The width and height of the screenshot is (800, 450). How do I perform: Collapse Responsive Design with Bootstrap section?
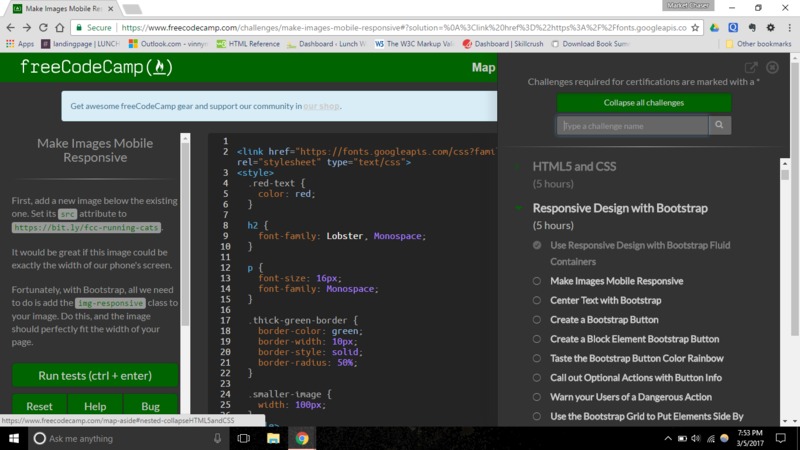620,208
